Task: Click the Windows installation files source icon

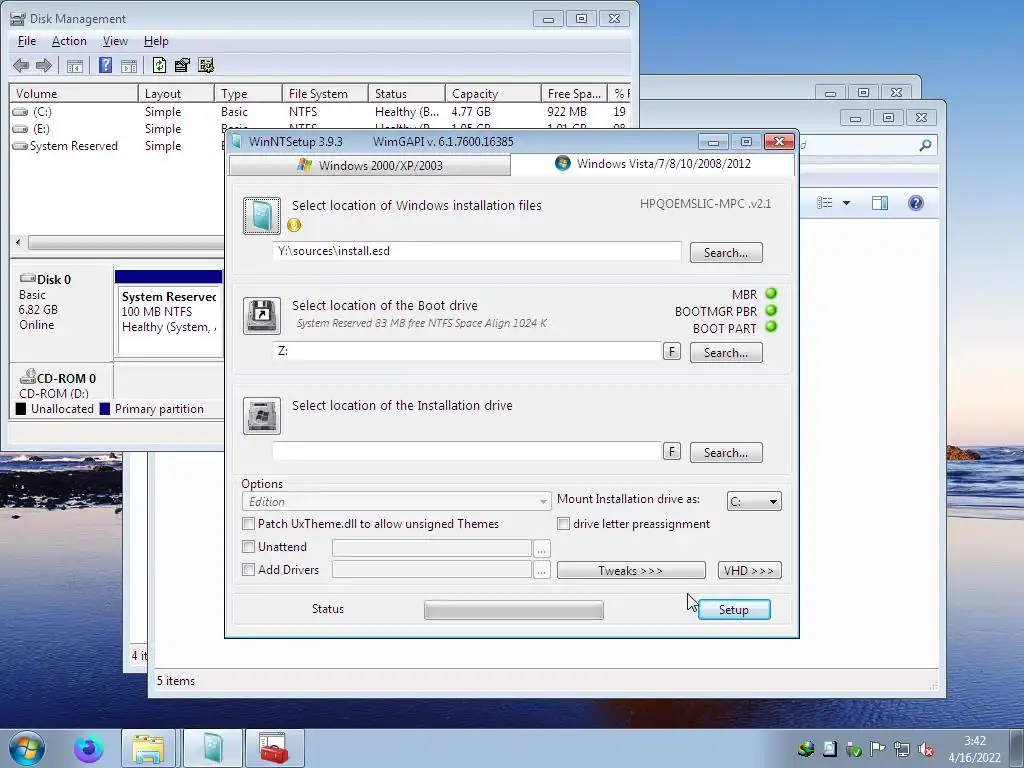Action: (262, 216)
